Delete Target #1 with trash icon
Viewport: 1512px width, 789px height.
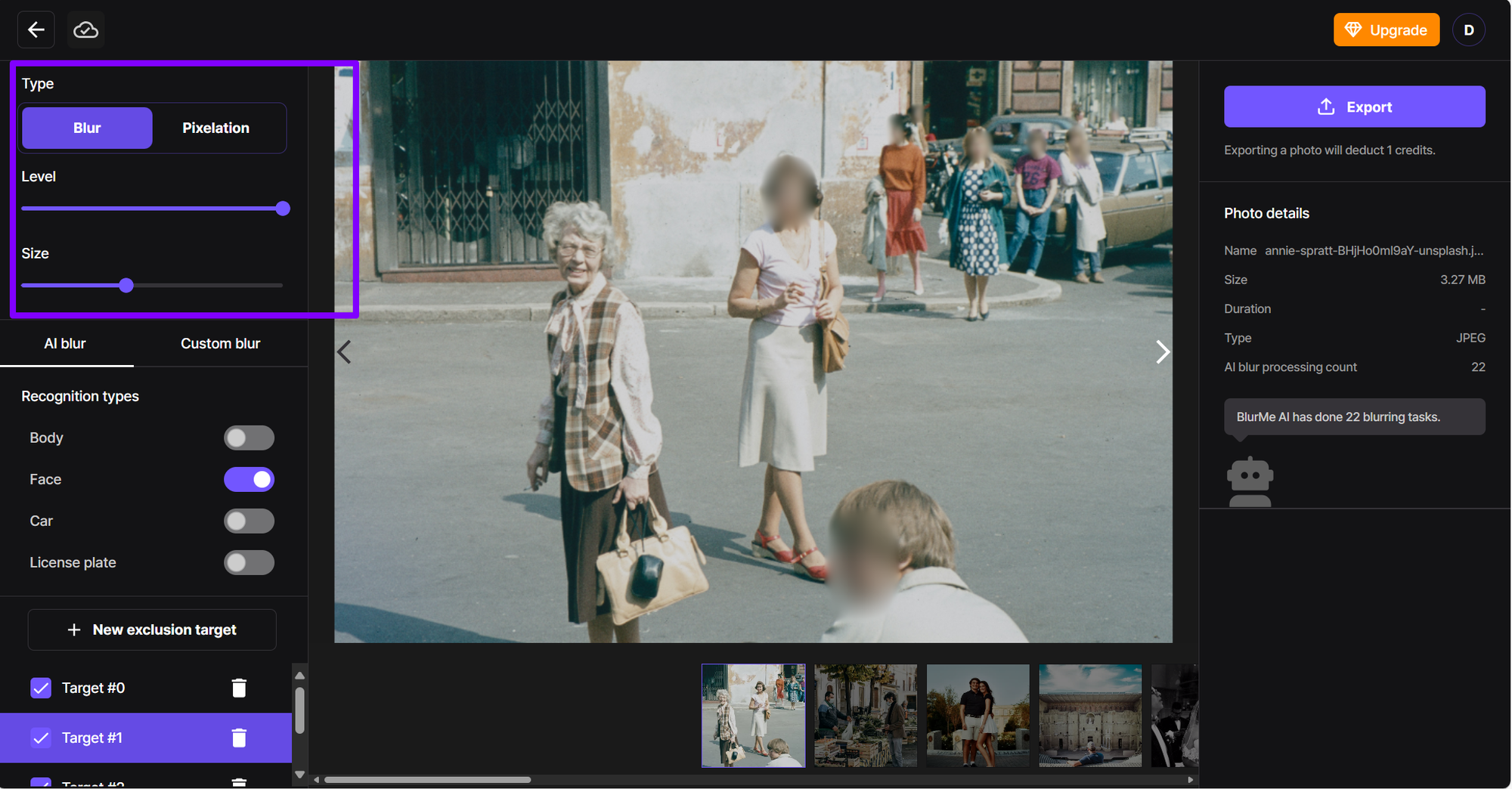239,738
